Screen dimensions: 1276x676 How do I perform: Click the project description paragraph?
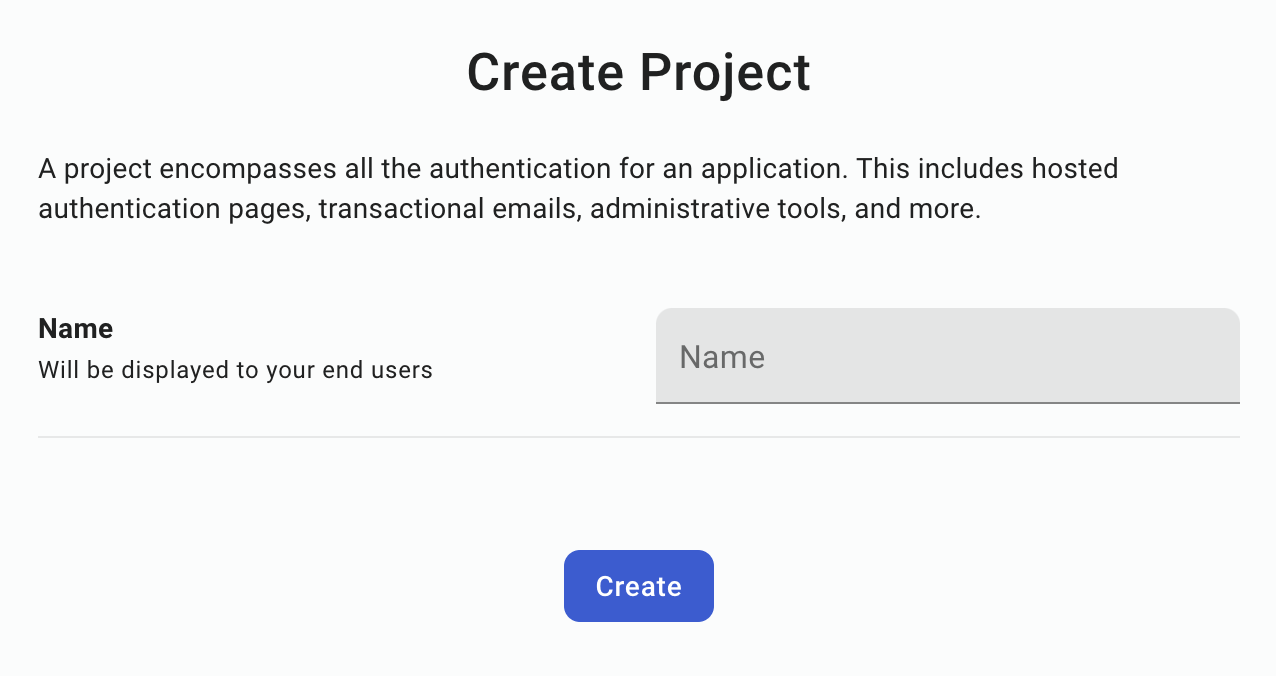pos(578,189)
